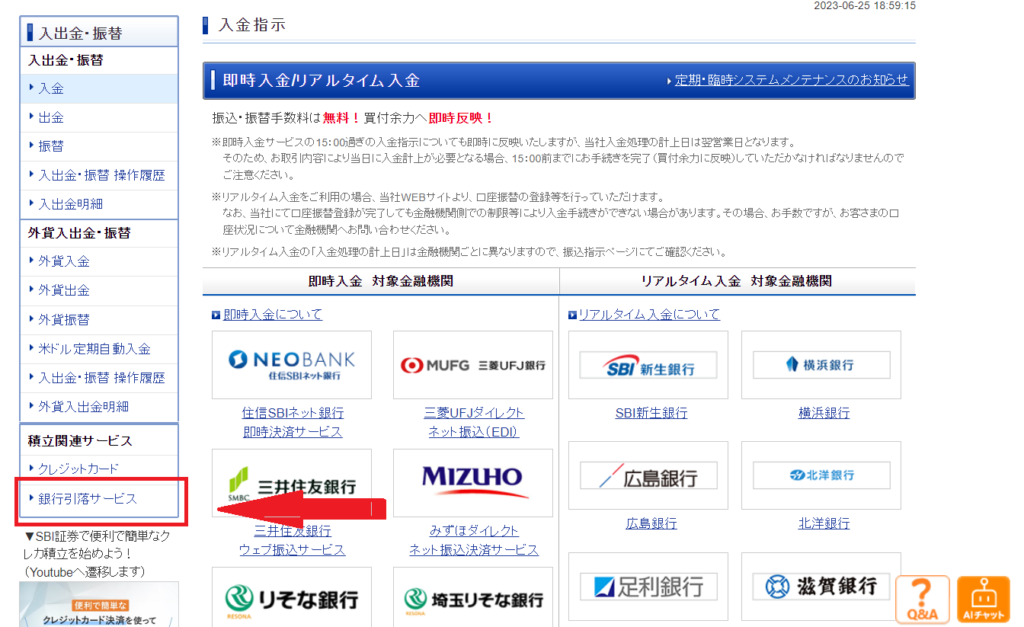Screen dimensions: 1024x627
Task: Select the 三井住友銀行 SMBC logo
Action: pyautogui.click(x=292, y=483)
